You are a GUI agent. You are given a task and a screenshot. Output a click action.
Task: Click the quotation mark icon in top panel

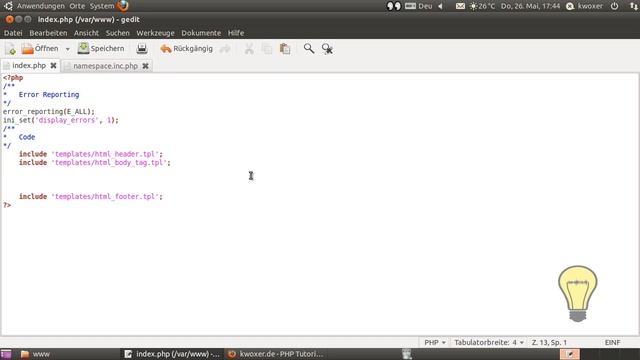393,6
